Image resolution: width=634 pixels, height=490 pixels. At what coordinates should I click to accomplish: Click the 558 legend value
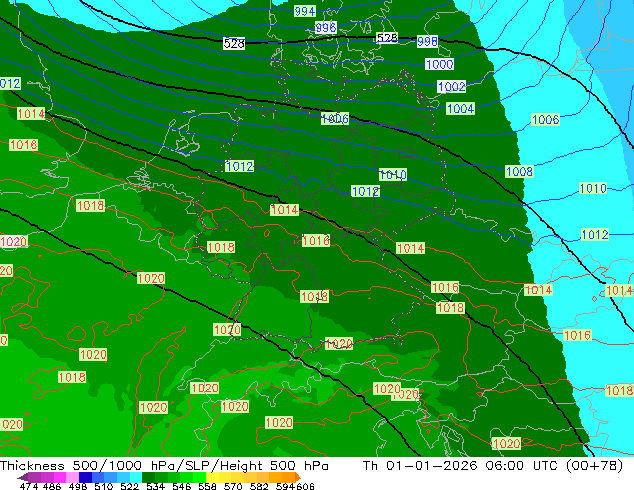(207, 486)
